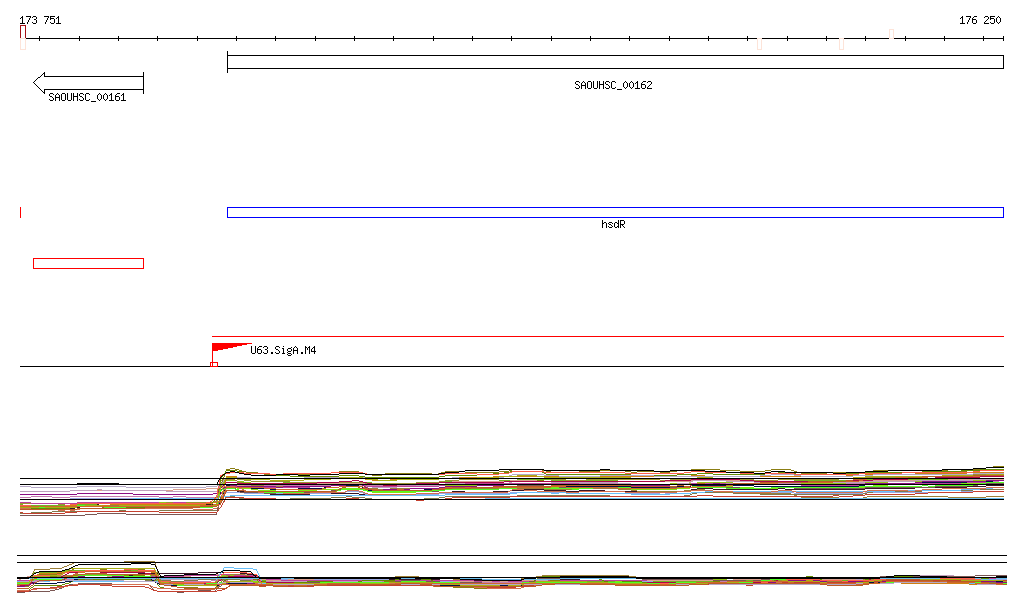
Task: Click the long red transcript line above the flag
Action: (608, 336)
